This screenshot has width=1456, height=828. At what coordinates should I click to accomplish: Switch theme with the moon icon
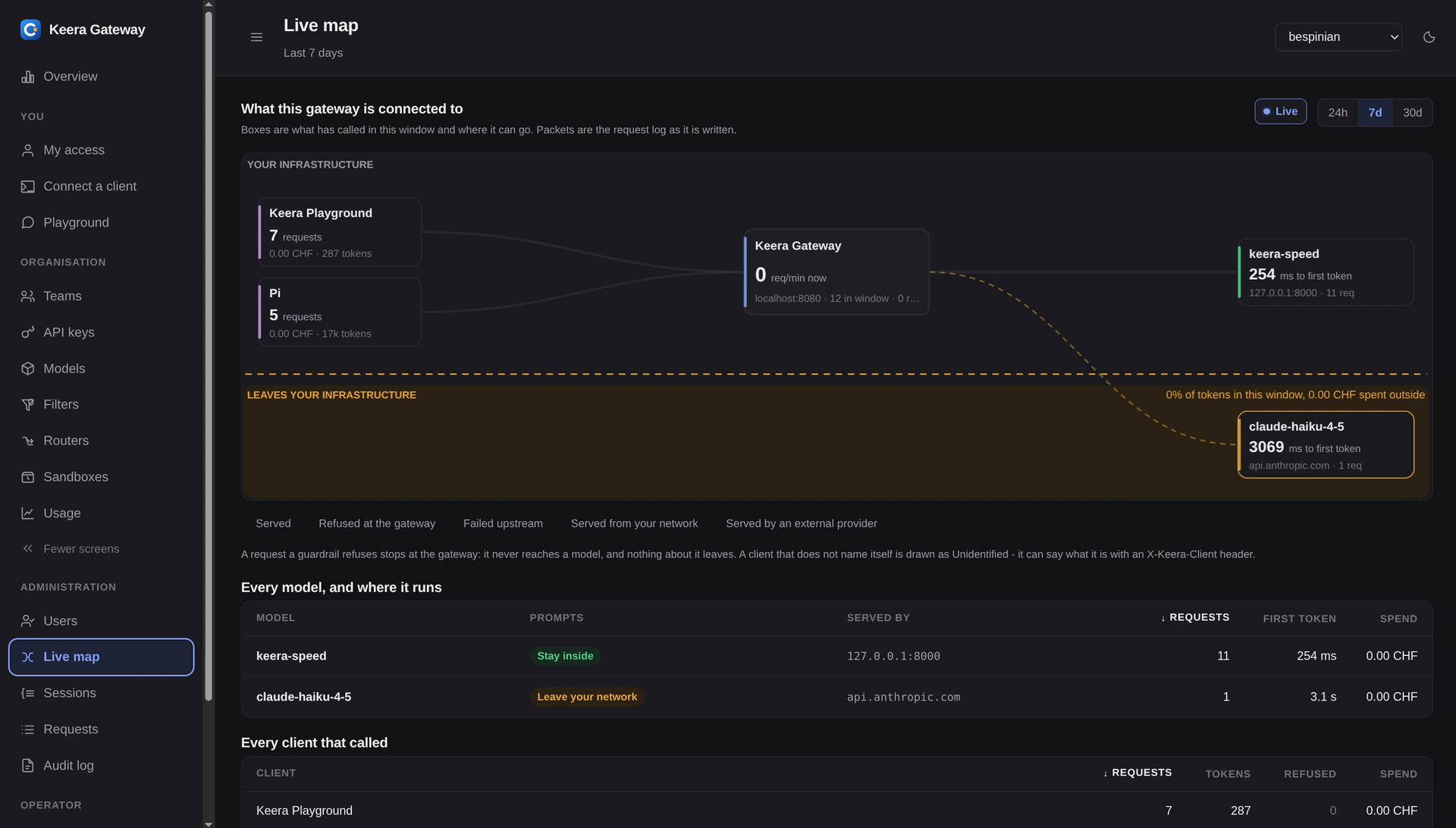pyautogui.click(x=1429, y=37)
